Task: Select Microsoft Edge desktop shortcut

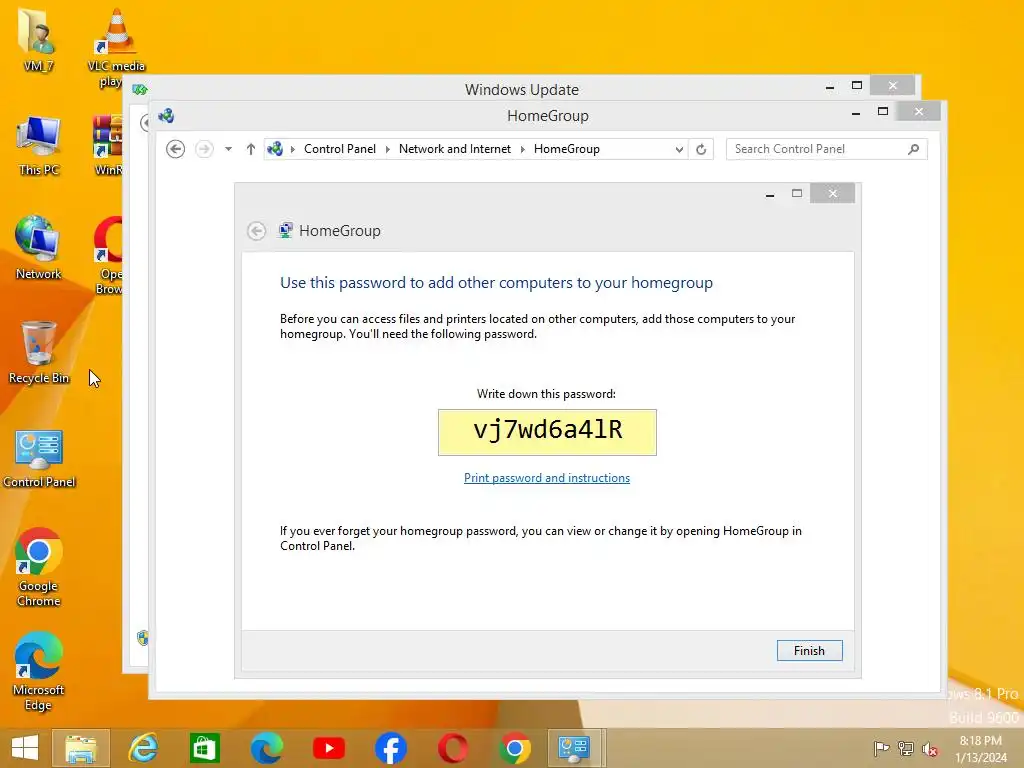Action: click(x=38, y=671)
